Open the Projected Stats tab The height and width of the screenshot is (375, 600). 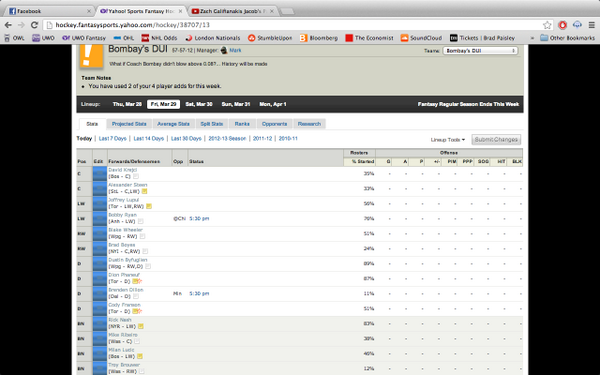129,124
